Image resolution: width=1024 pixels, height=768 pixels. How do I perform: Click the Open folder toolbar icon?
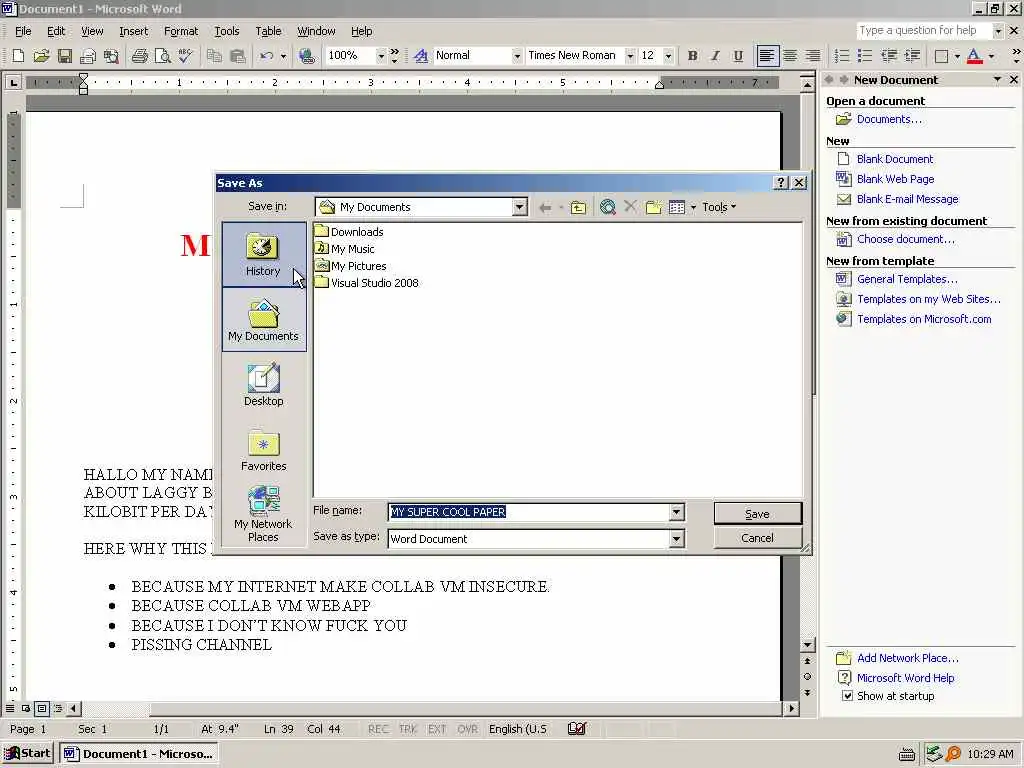point(41,56)
